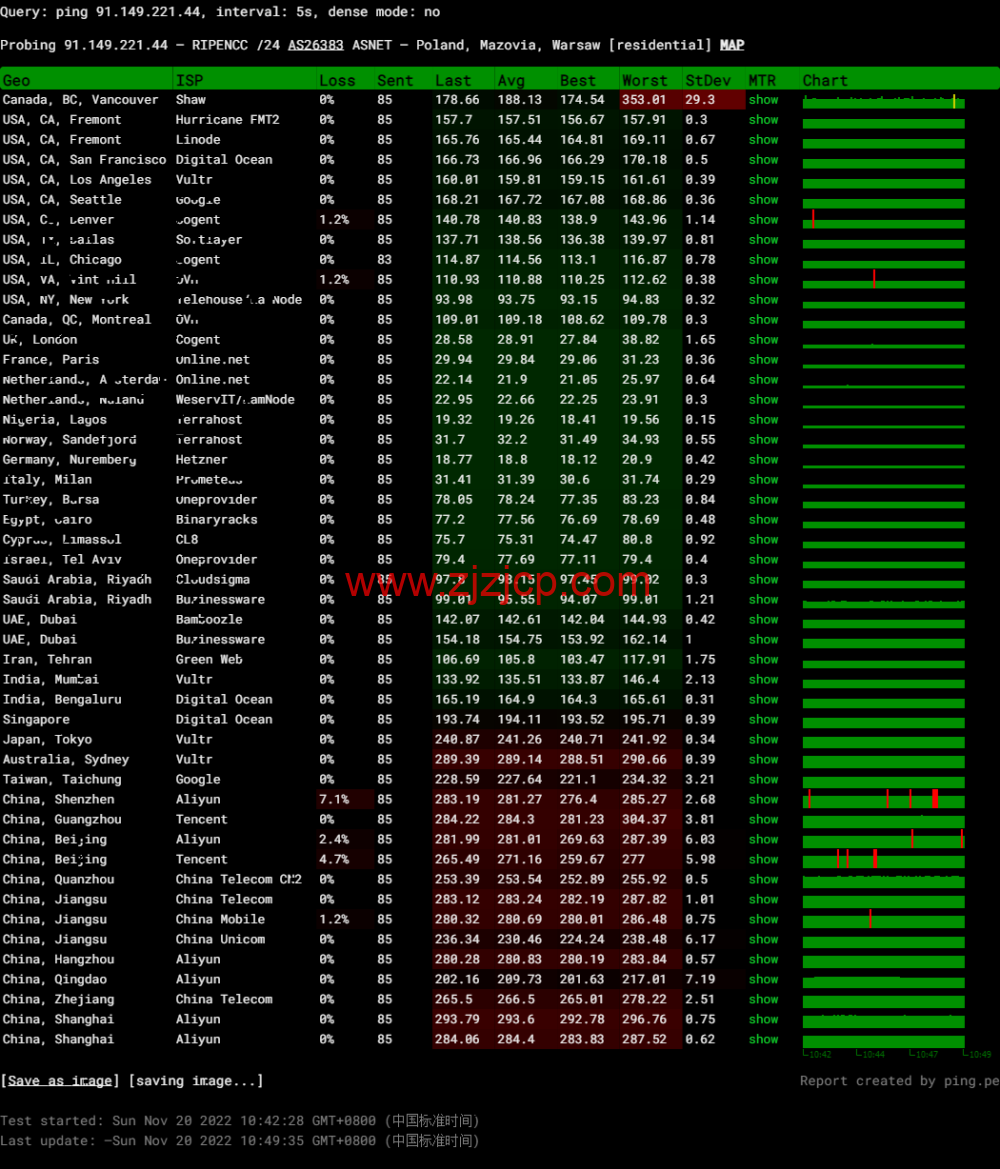Click the ISP column header
This screenshot has width=1000, height=1169.
pyautogui.click(x=190, y=80)
